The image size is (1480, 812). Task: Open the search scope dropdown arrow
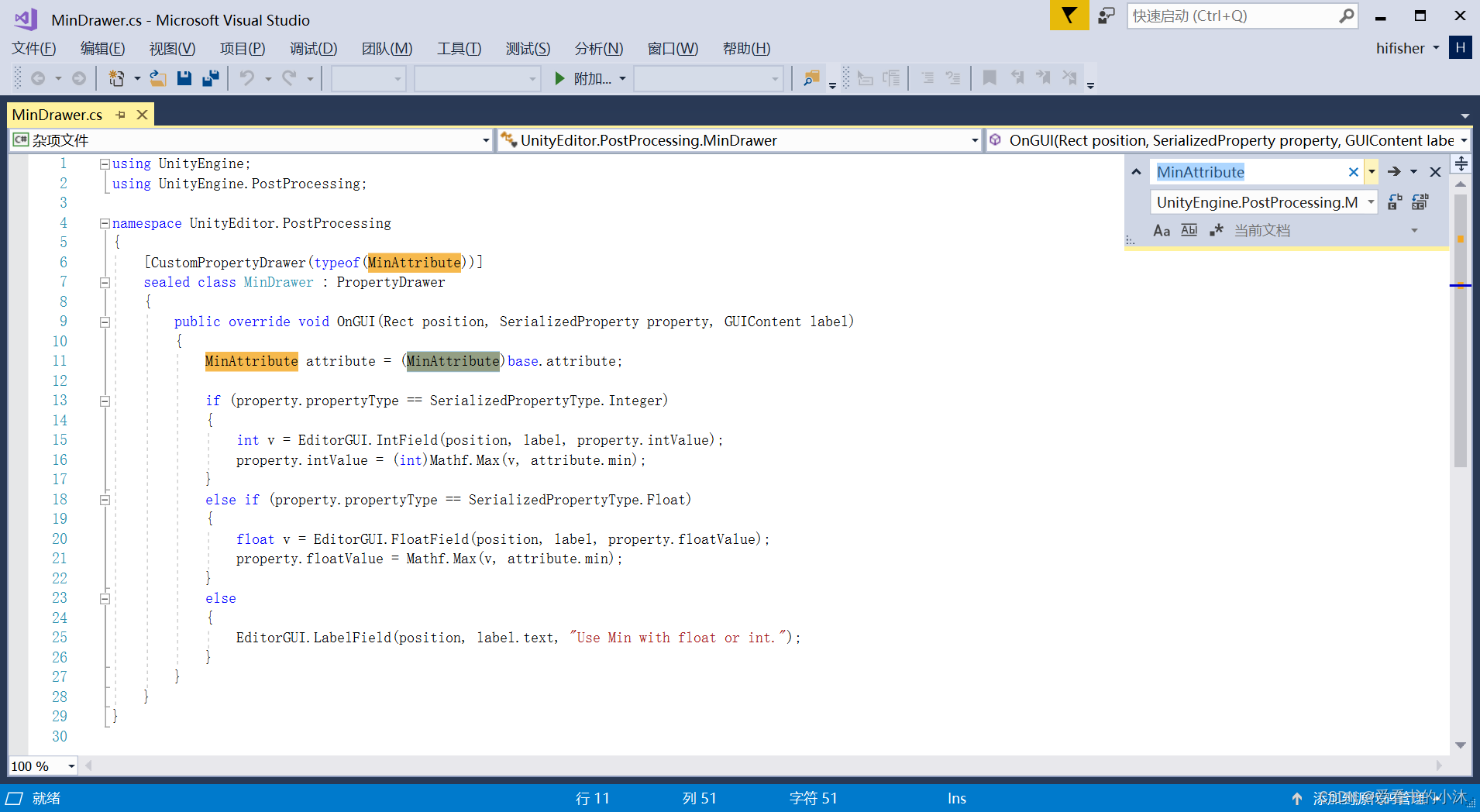point(1414,230)
